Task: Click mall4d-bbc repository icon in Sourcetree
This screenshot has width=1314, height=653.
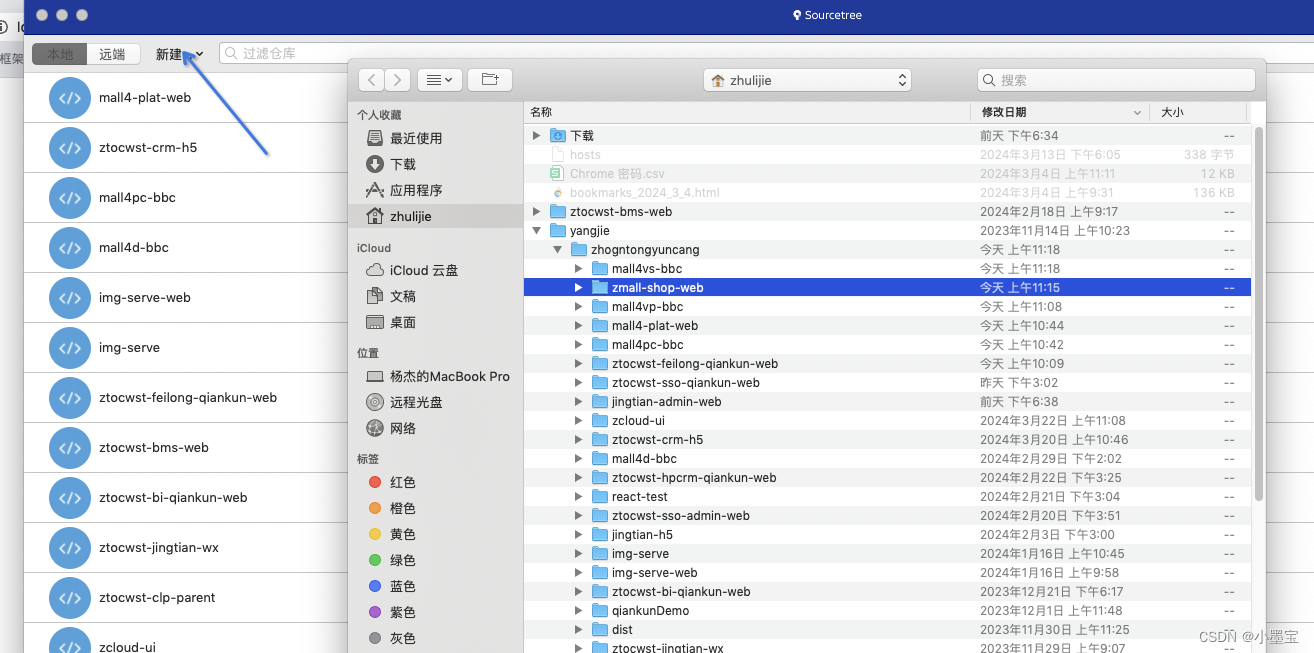Action: (x=69, y=248)
